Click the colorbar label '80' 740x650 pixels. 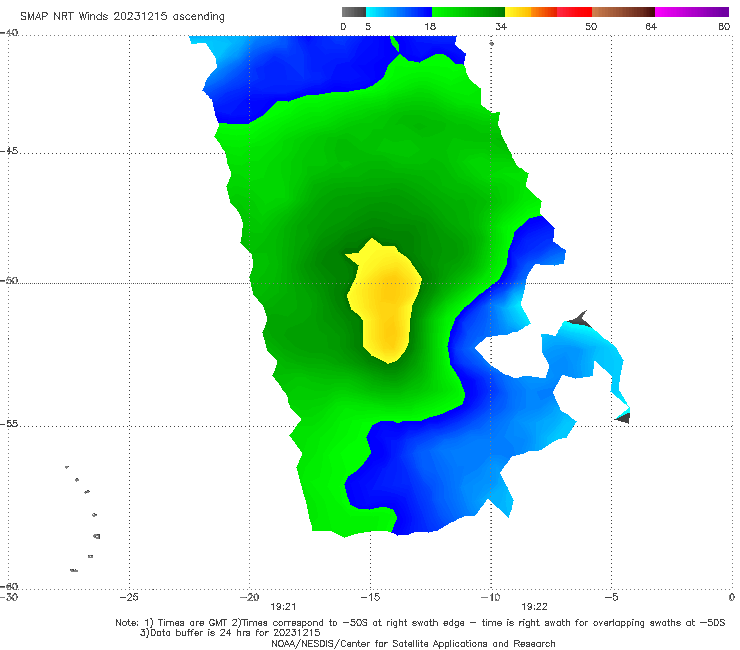724,26
